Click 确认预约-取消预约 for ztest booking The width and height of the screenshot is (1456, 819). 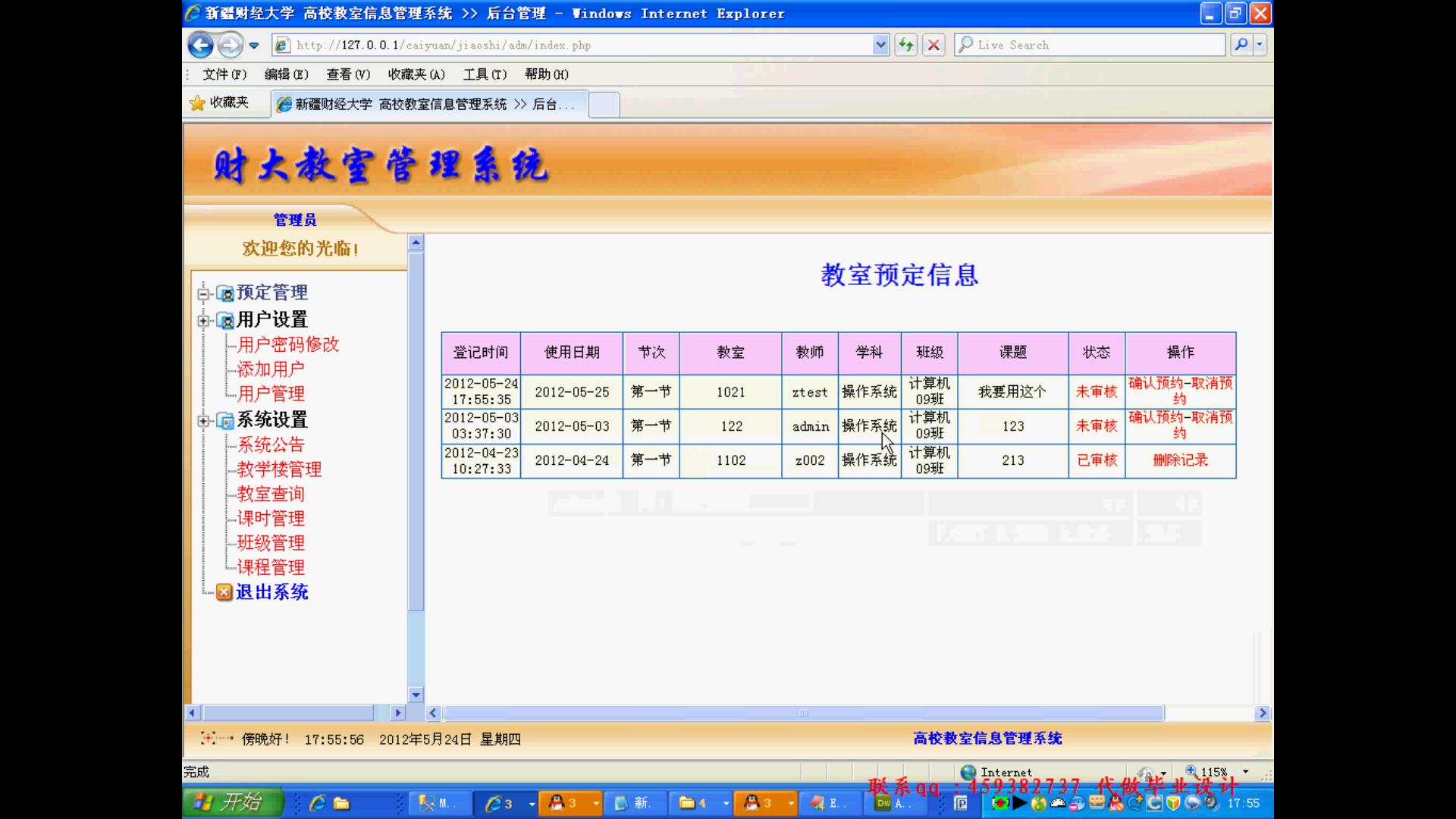[x=1180, y=391]
